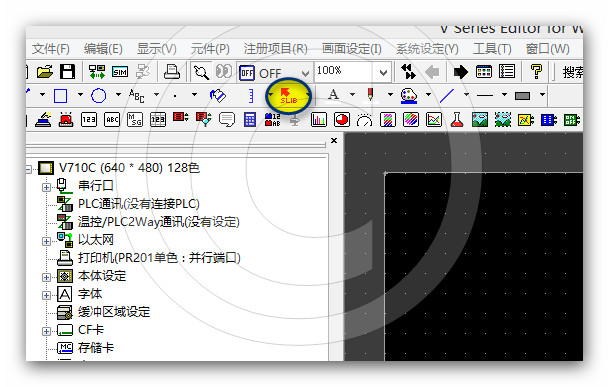Click the Save floppy disk icon

[67, 72]
